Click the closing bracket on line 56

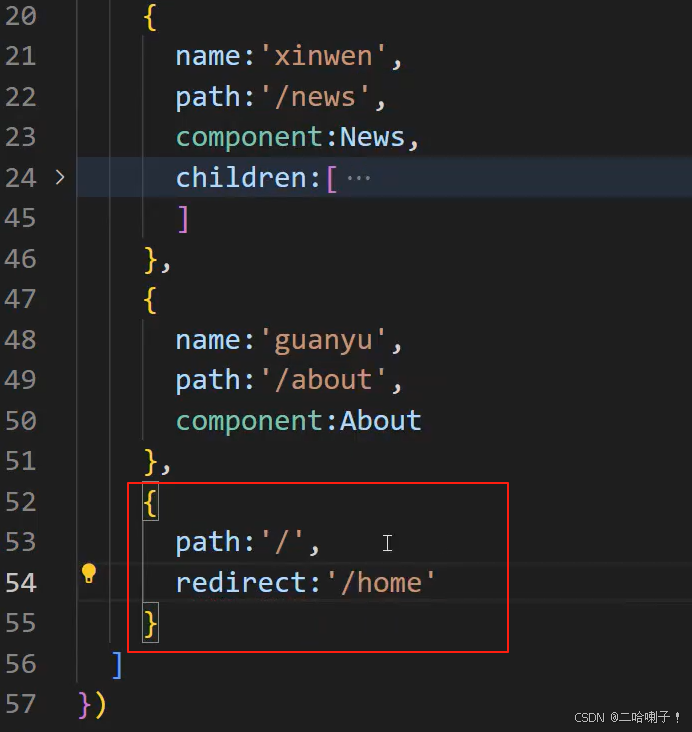pos(117,665)
